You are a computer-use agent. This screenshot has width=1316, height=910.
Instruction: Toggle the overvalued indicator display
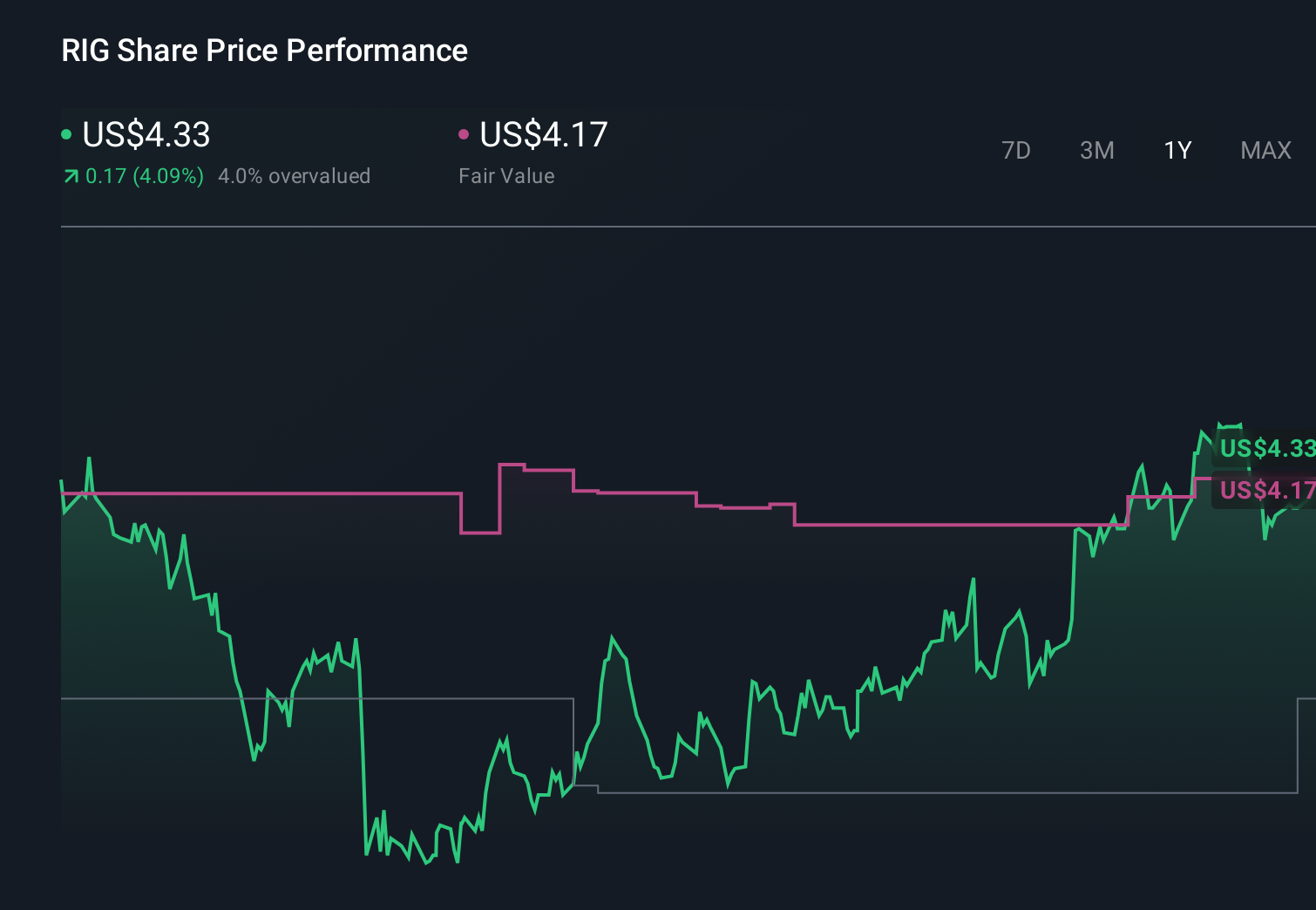[x=295, y=175]
